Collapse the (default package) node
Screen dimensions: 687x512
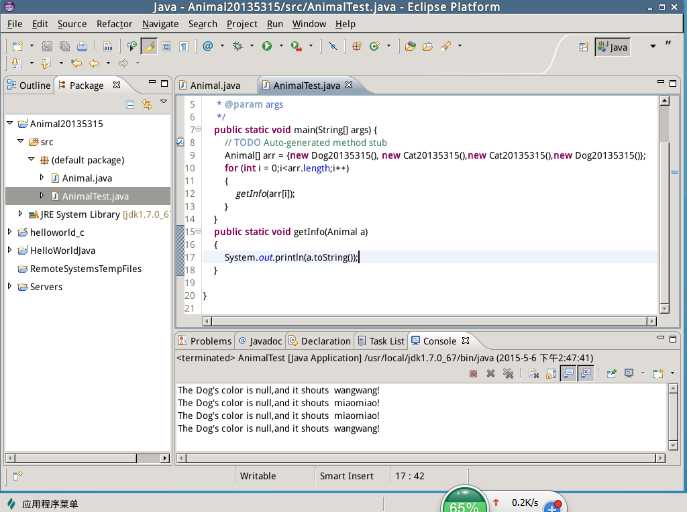coord(31,159)
